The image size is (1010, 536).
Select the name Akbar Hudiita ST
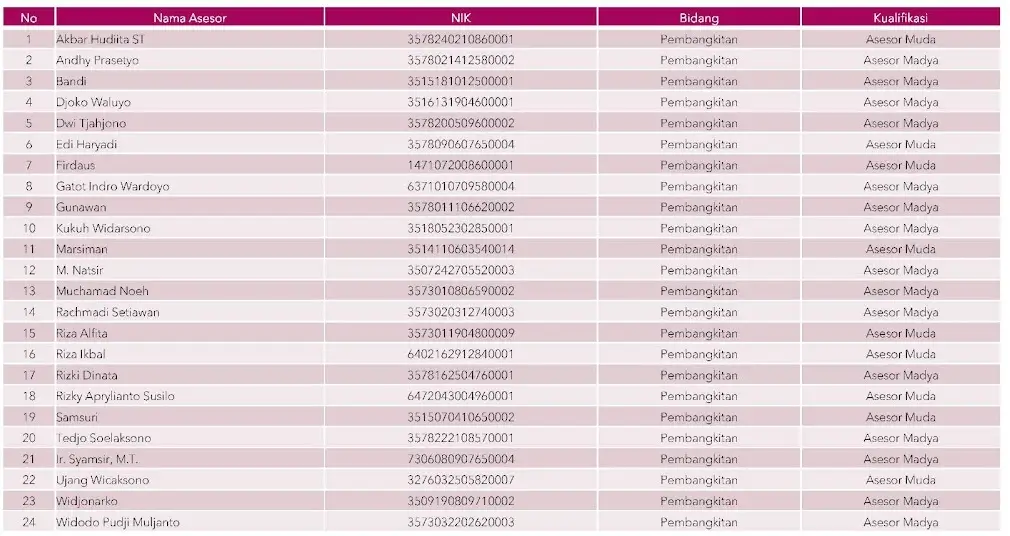coord(100,39)
